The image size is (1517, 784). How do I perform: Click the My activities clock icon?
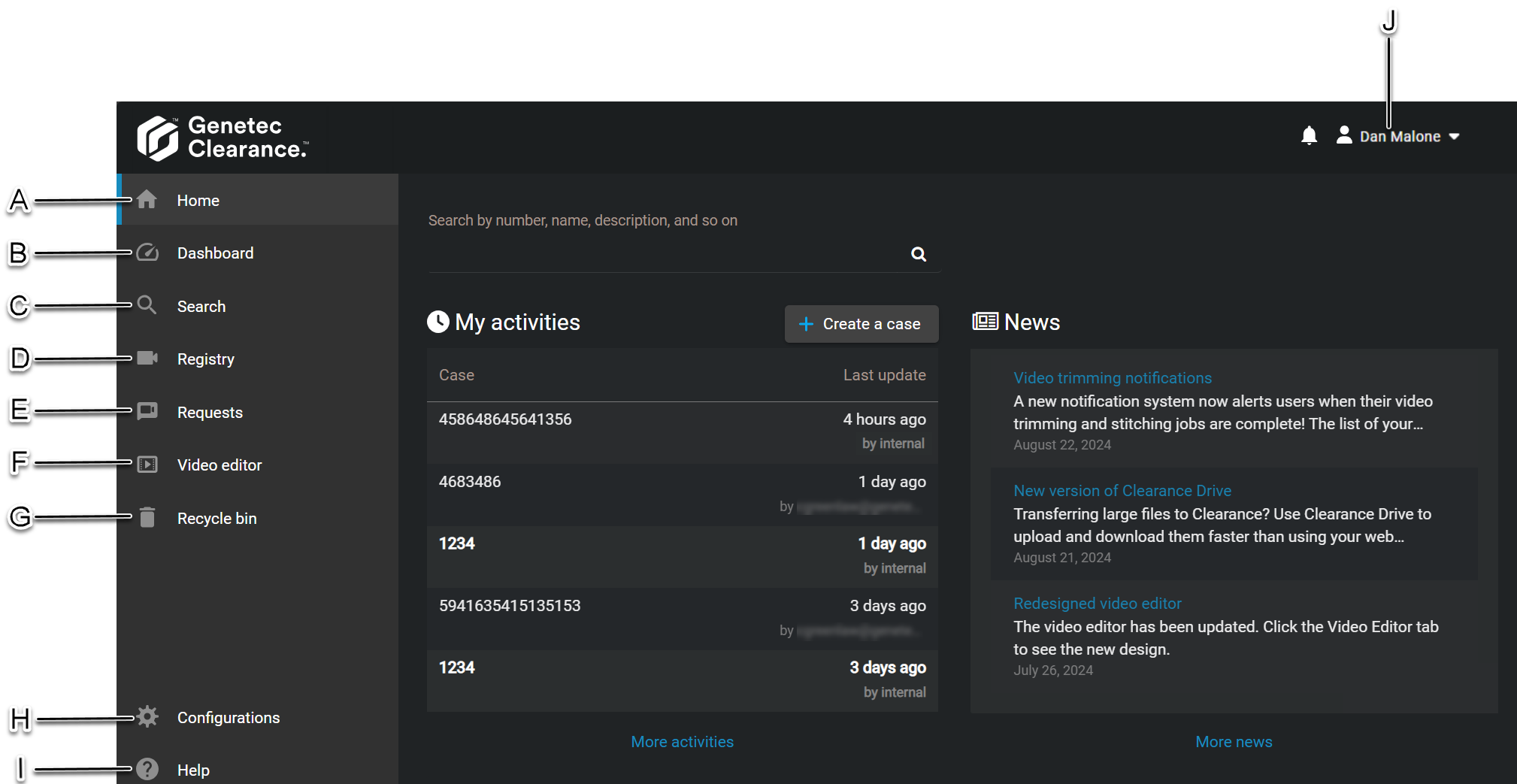438,322
